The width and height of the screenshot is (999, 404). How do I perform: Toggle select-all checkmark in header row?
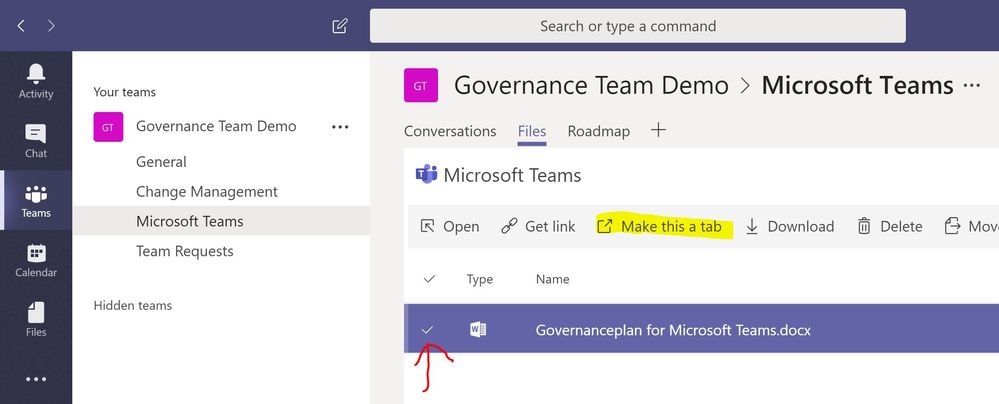click(x=429, y=278)
